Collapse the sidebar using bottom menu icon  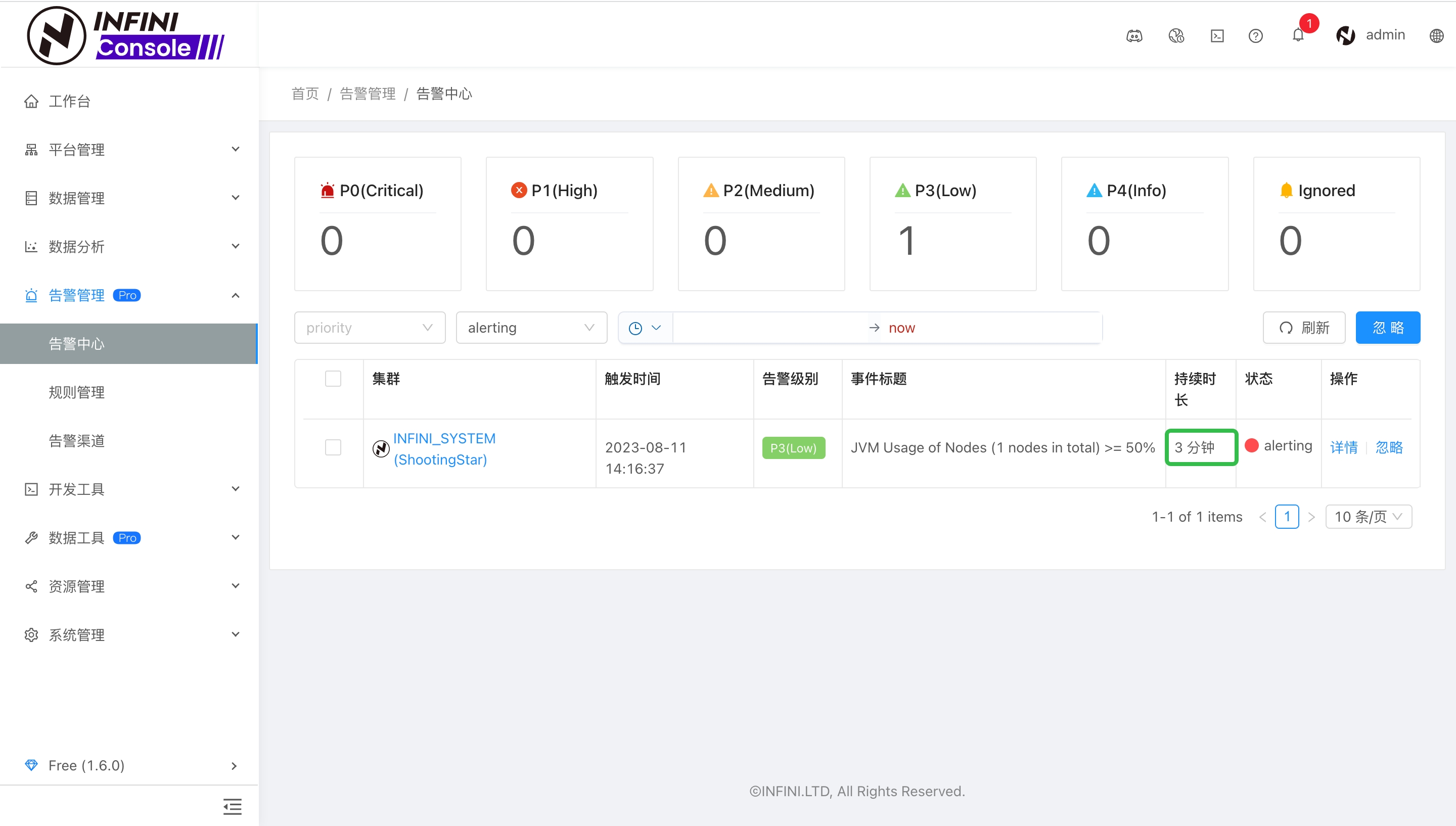coord(232,806)
